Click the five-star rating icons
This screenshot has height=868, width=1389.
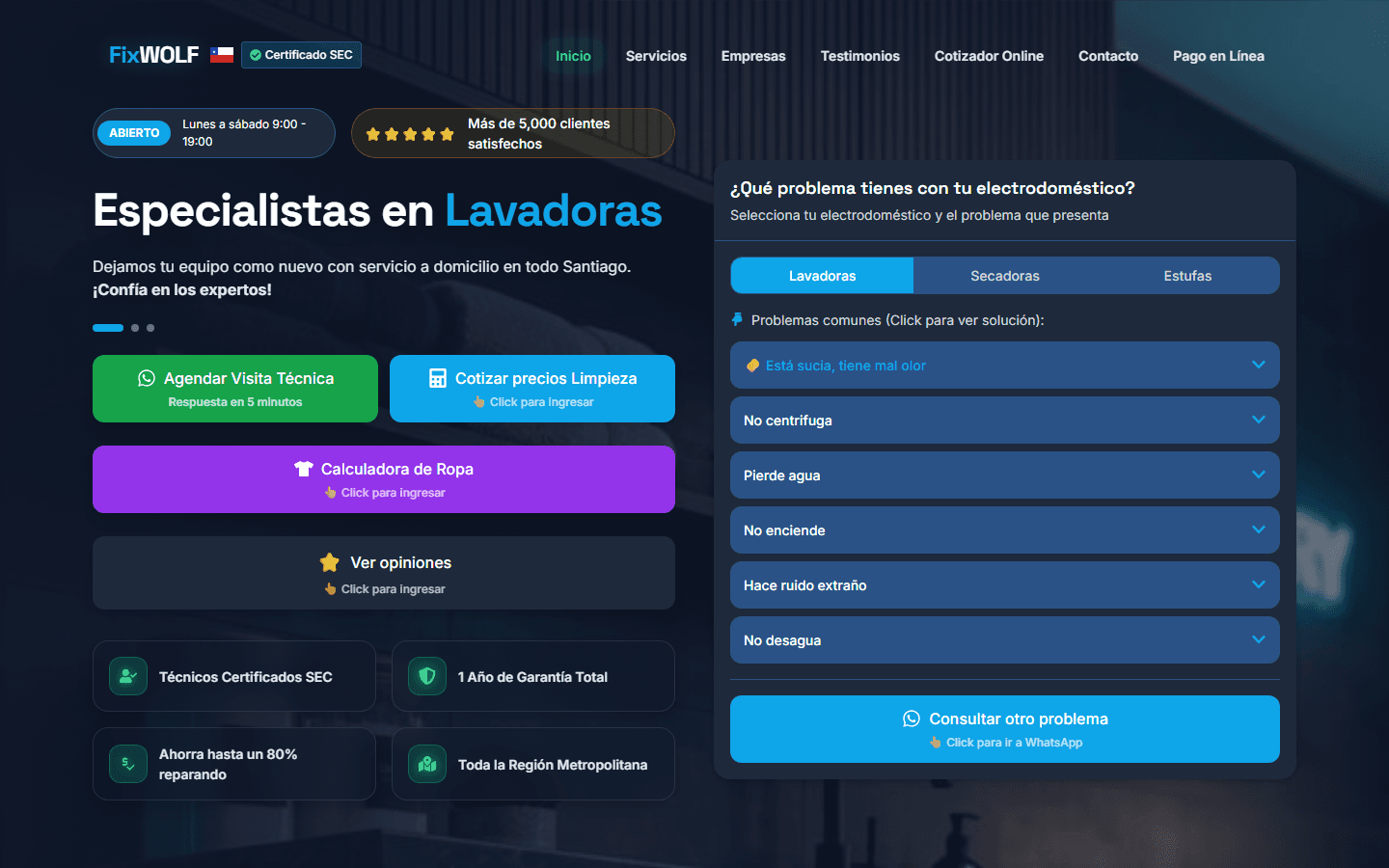pyautogui.click(x=410, y=134)
